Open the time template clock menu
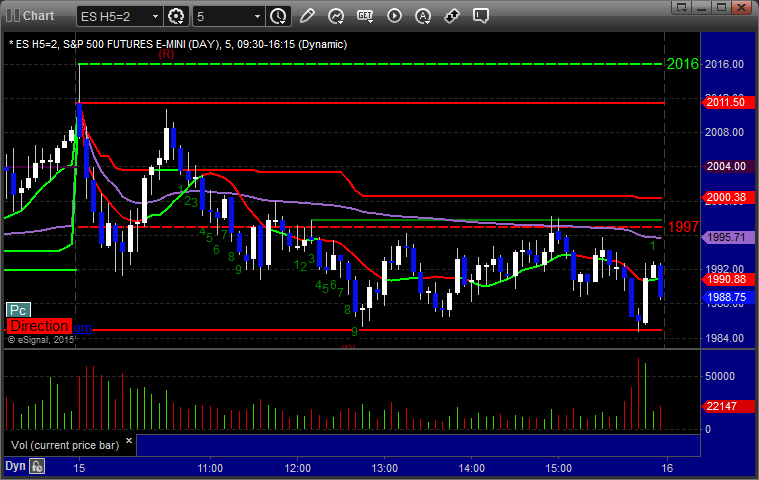 (x=278, y=16)
